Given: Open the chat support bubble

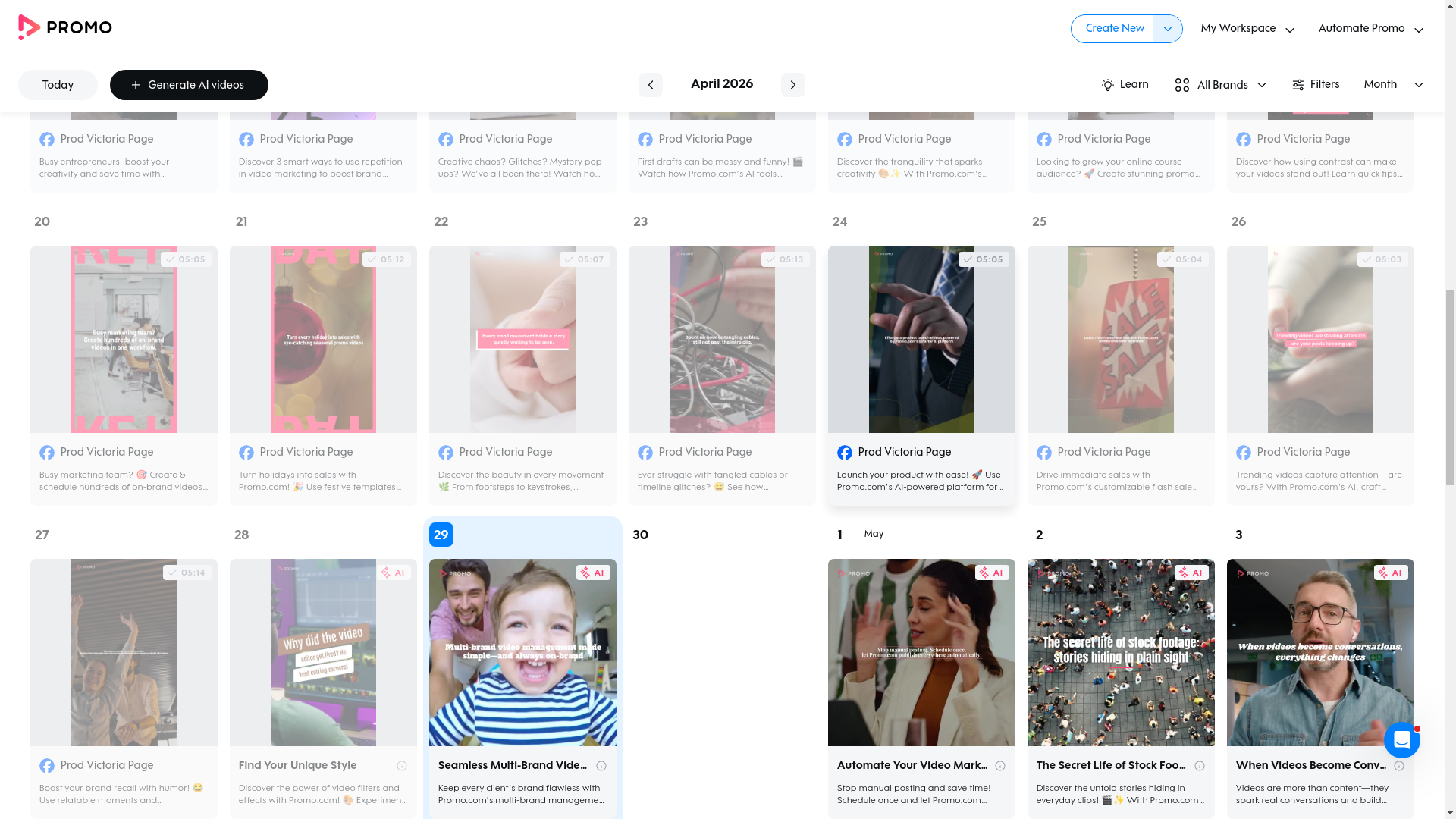Looking at the screenshot, I should point(1401,739).
